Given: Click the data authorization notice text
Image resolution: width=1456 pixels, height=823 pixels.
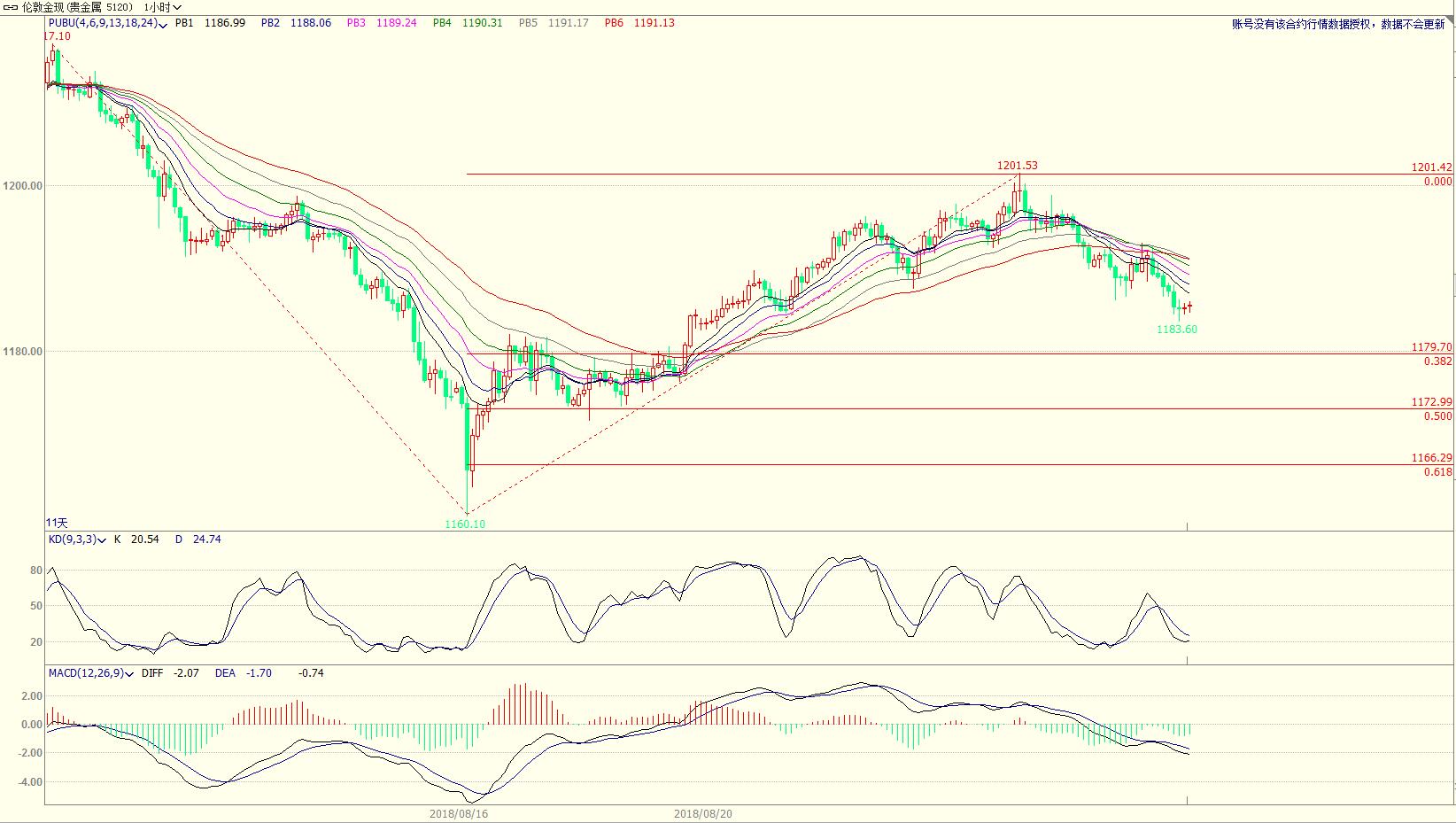Looking at the screenshot, I should [x=1338, y=25].
